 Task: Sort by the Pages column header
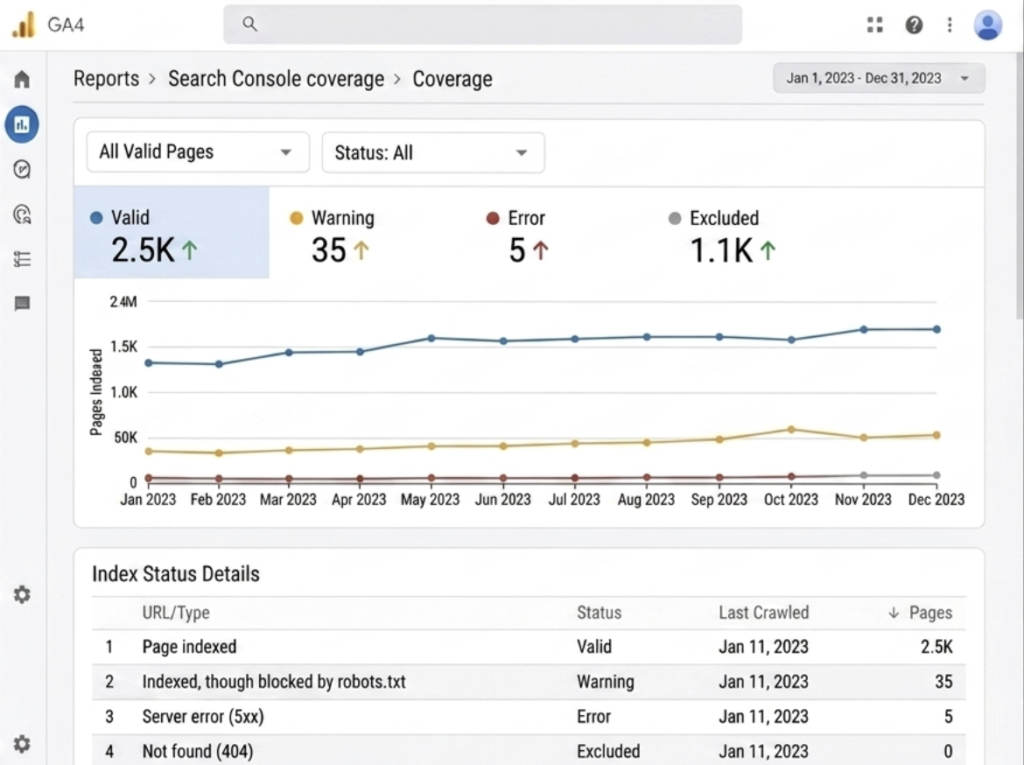(931, 613)
